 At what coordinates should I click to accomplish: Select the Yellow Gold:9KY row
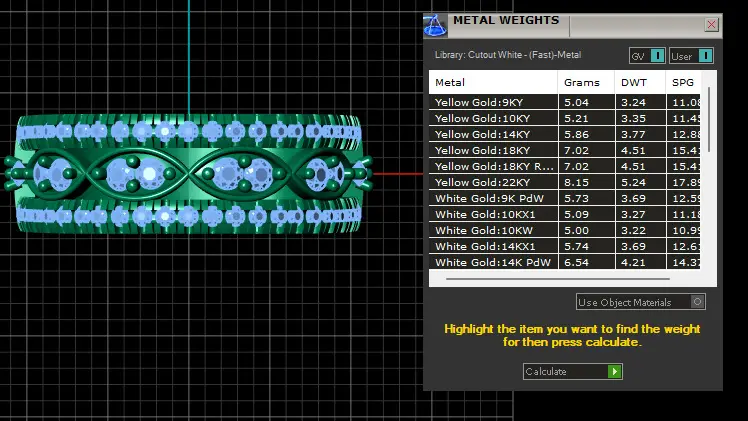564,103
